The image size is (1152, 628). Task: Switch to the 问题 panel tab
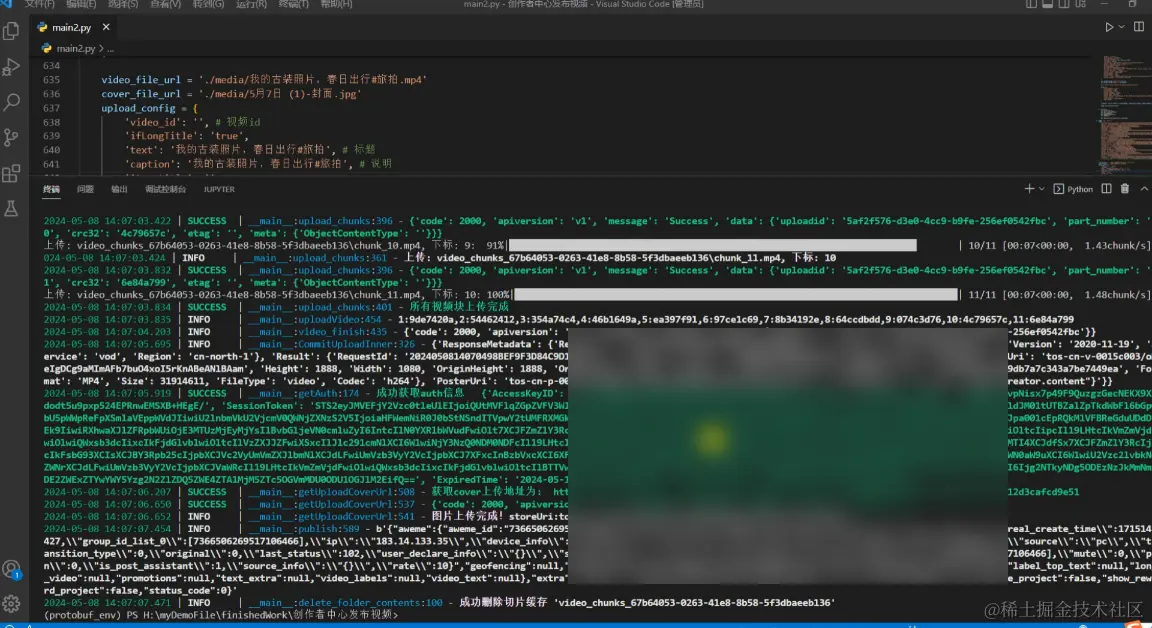pos(85,190)
